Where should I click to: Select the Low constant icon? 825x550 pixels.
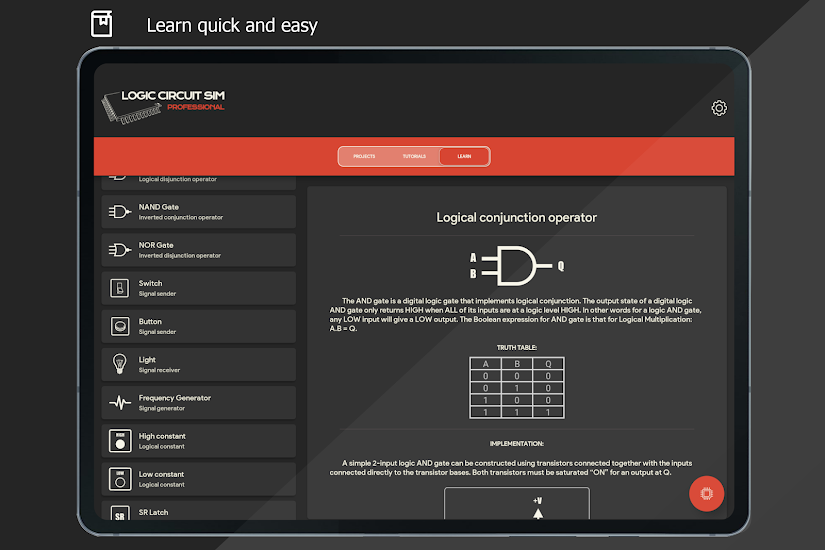point(119,479)
